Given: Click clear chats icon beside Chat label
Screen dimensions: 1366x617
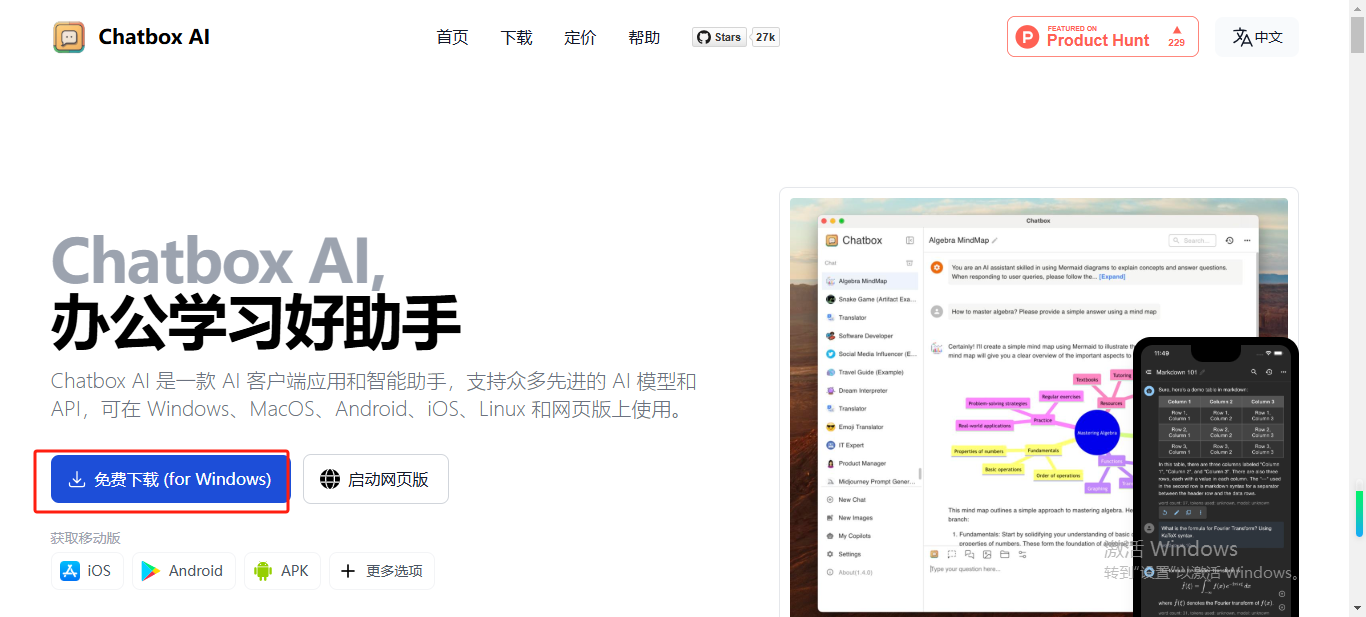Looking at the screenshot, I should (x=910, y=263).
